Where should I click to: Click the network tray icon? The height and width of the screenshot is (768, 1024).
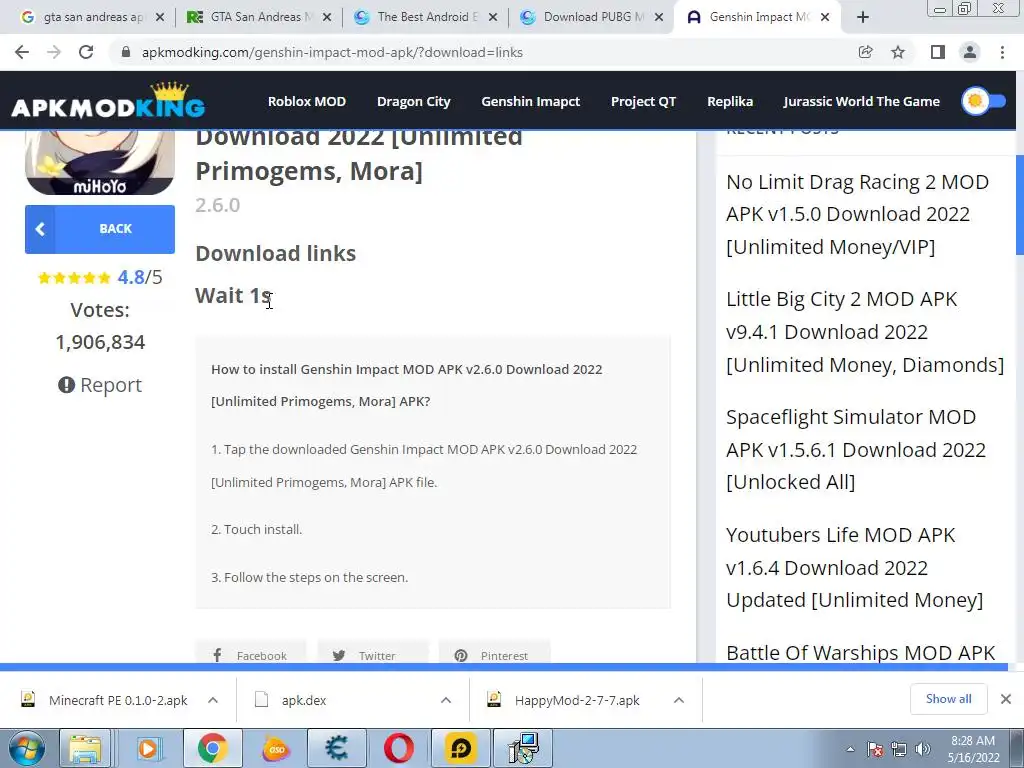[899, 749]
